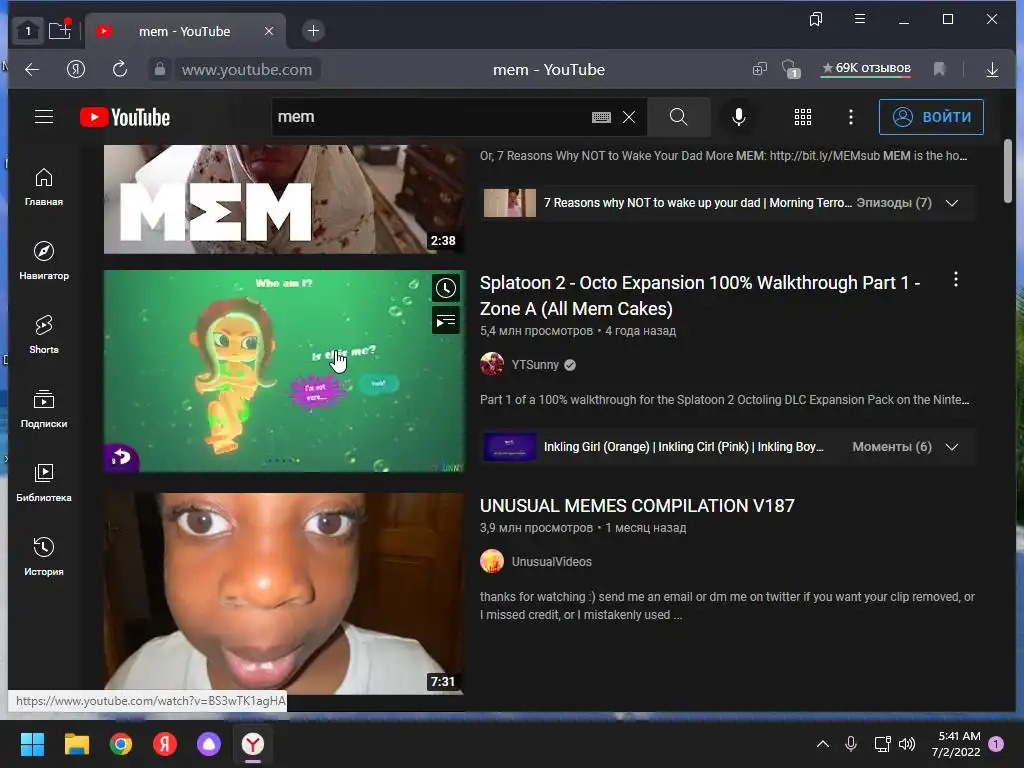Click the www.youtube.com address field

pos(247,69)
